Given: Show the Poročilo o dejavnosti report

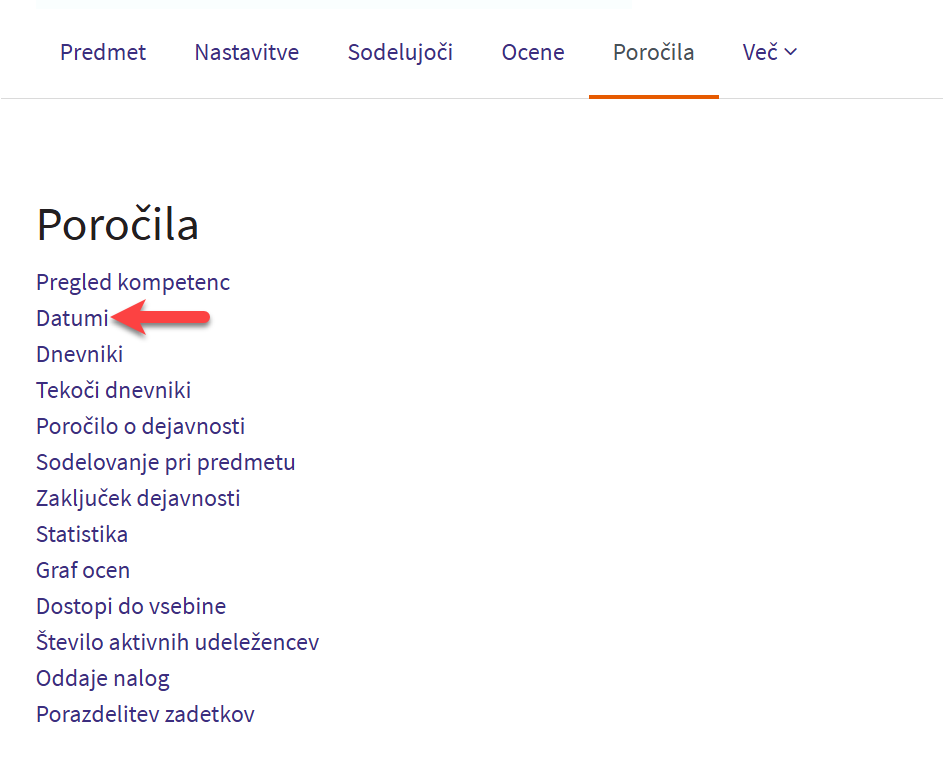Looking at the screenshot, I should pyautogui.click(x=140, y=426).
